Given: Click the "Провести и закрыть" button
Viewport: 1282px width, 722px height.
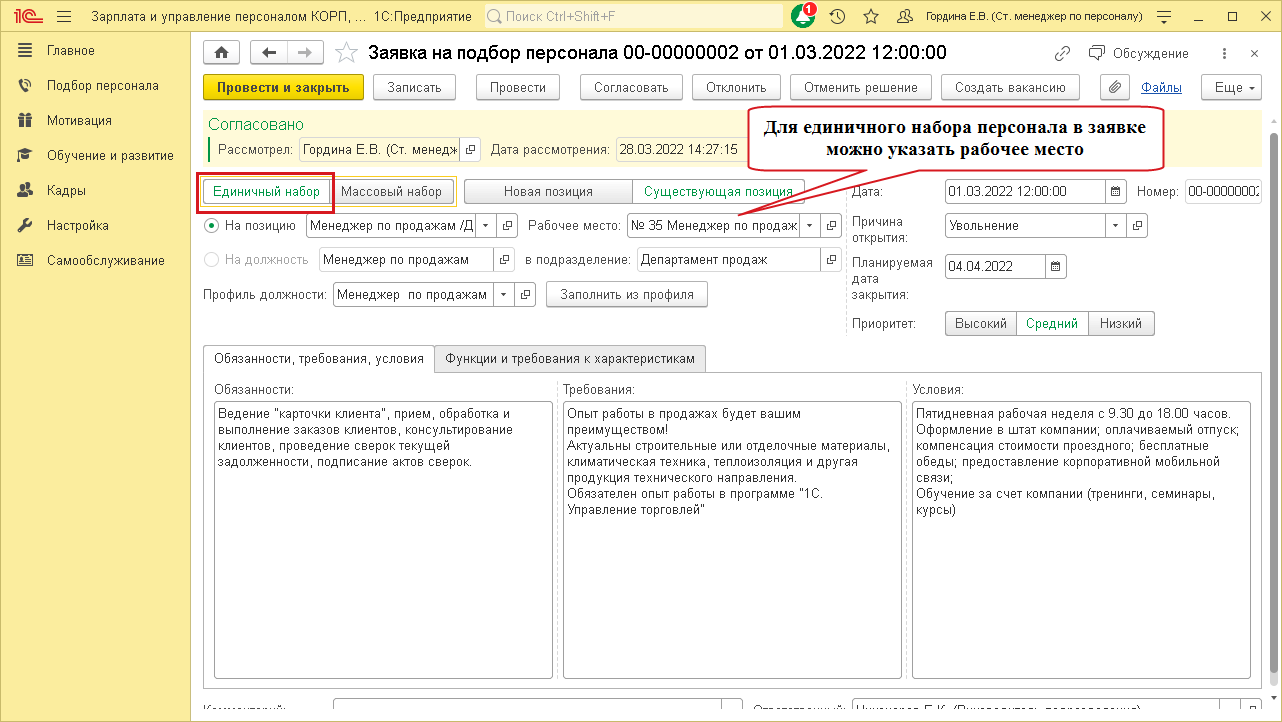Looking at the screenshot, I should click(283, 87).
